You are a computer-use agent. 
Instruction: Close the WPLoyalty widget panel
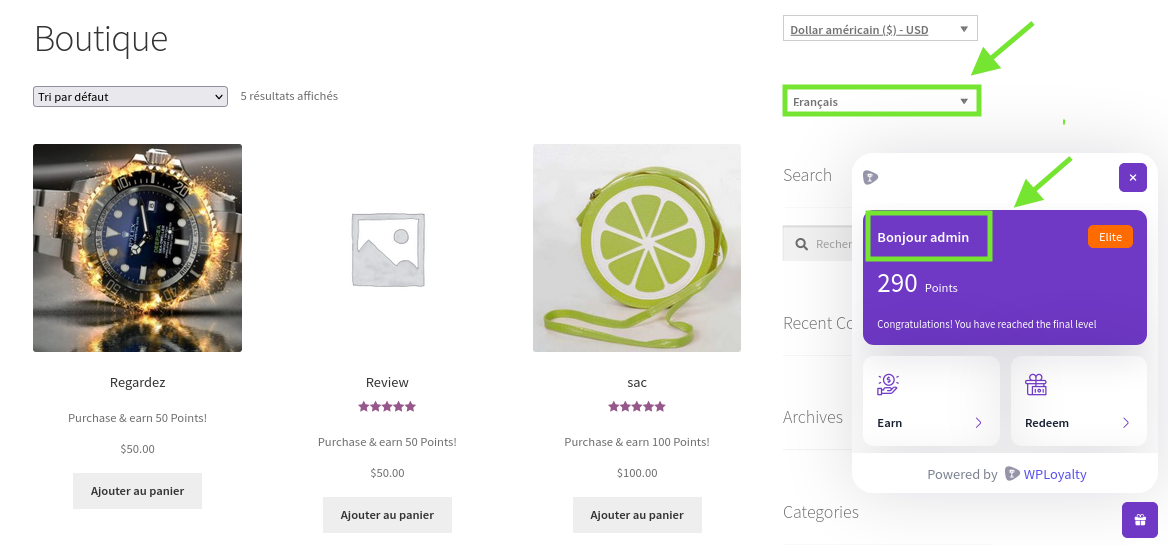[1132, 178]
